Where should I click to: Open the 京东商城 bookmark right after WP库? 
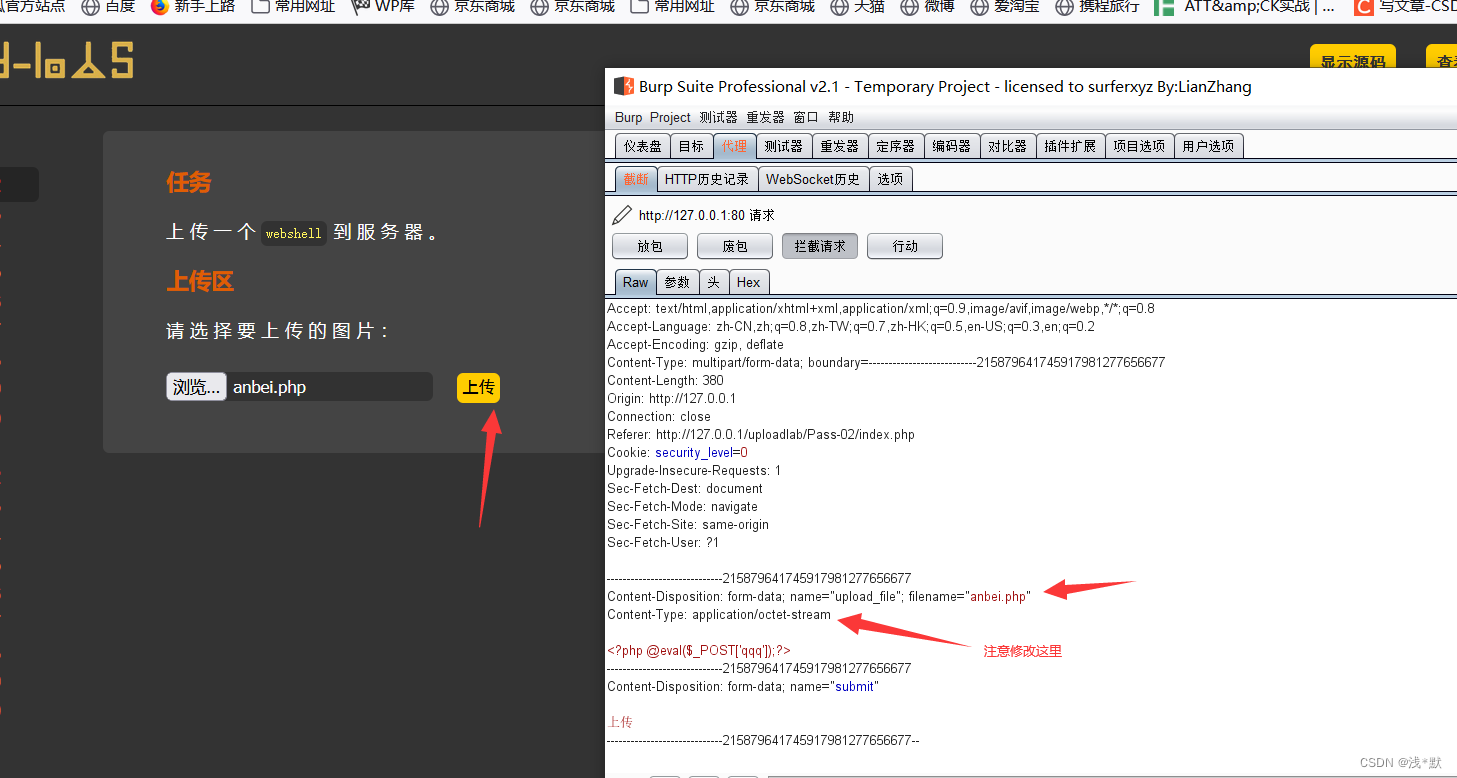(472, 7)
